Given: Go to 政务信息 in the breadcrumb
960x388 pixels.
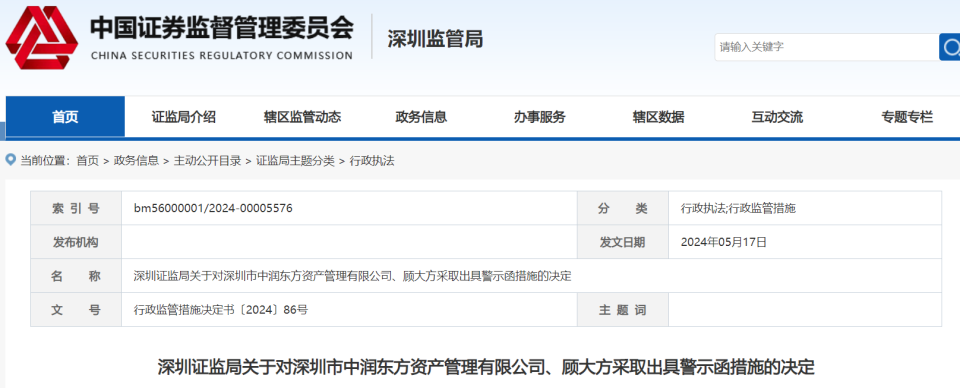Looking at the screenshot, I should 136,161.
